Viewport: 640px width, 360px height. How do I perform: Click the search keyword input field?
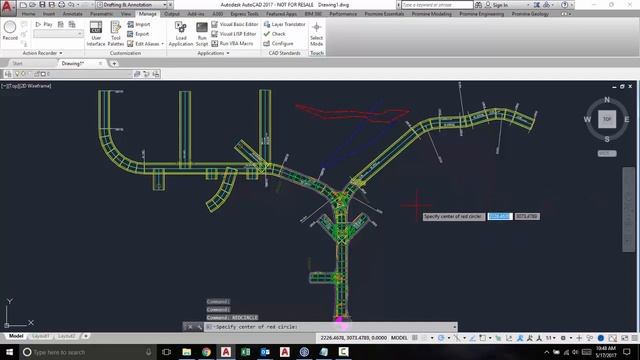437,5
